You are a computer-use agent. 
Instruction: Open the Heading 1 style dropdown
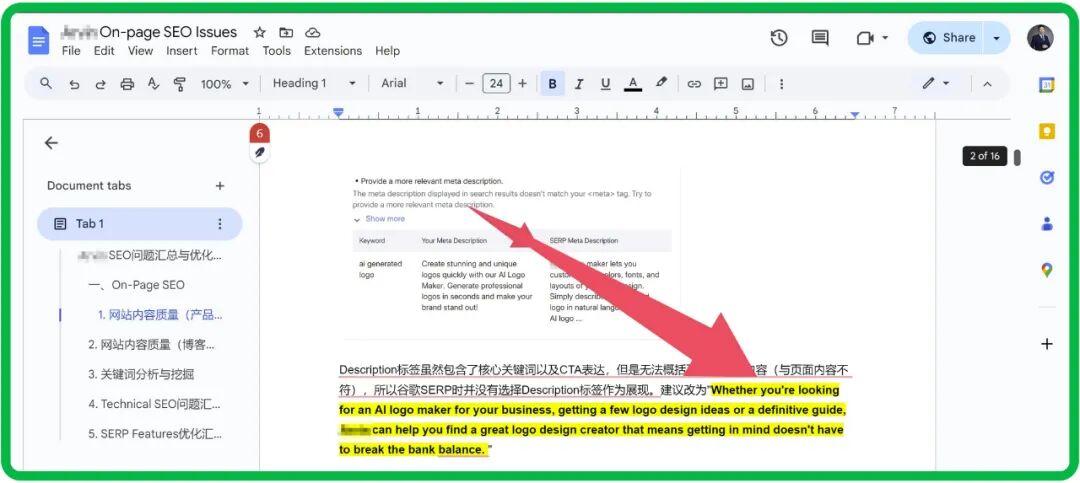314,84
